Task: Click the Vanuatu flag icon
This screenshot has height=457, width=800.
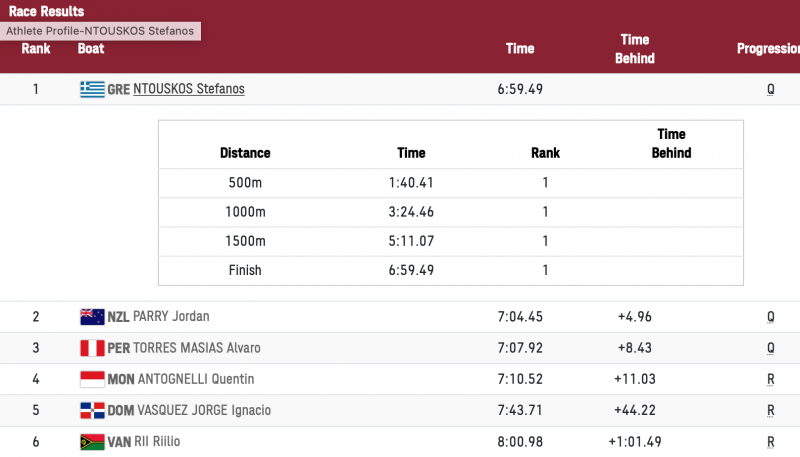Action: click(92, 441)
